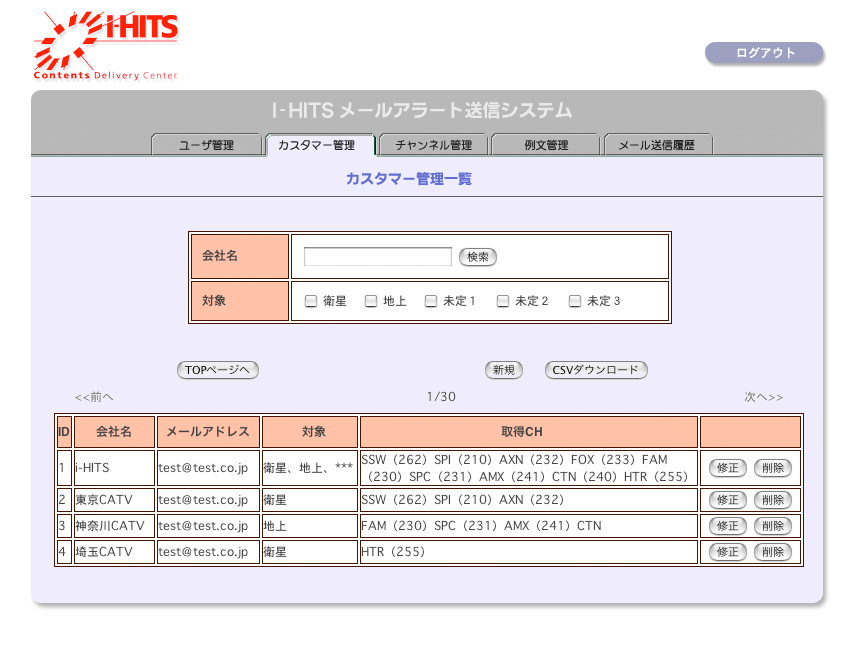850x664 pixels.
Task: Delete the 埼玉CATV row with 削除
Action: 772,552
